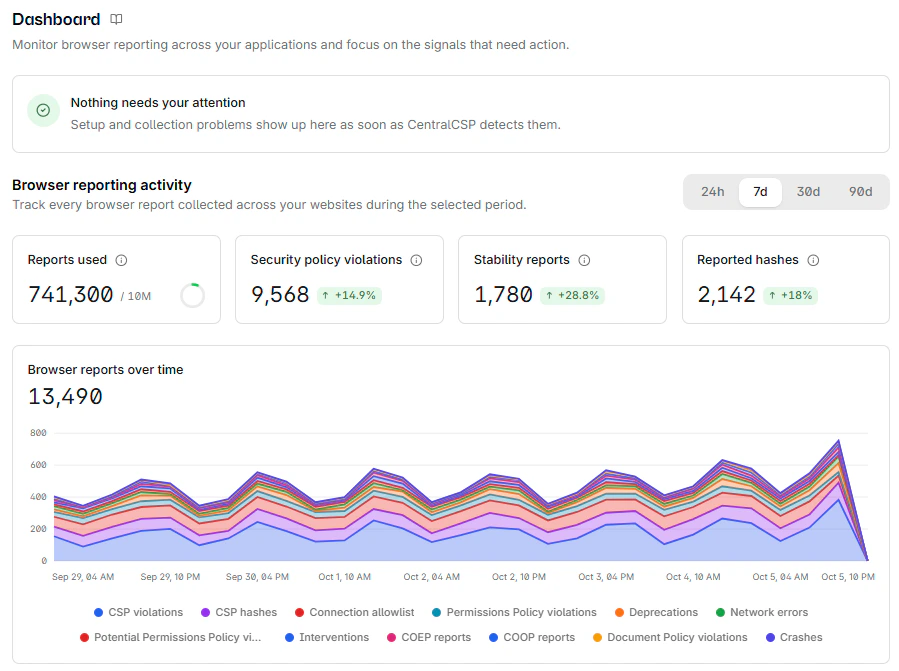
Task: Show info for Security policy violations
Action: (x=417, y=260)
